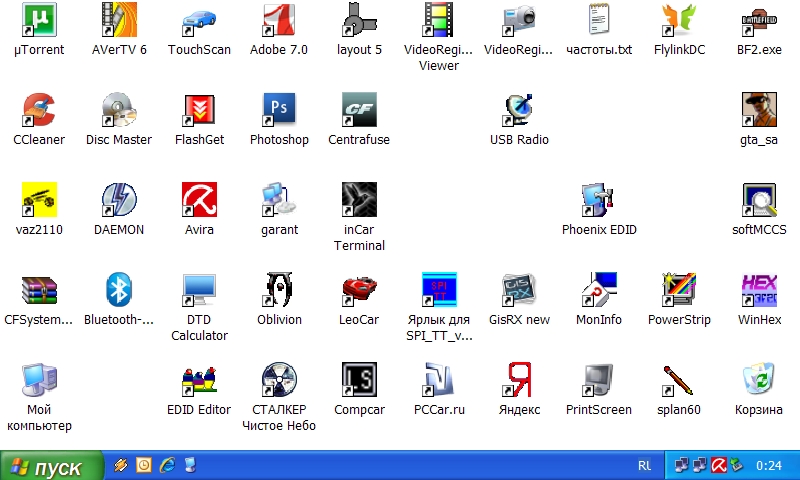This screenshot has width=800, height=480.
Task: Click the USB Radio desktop icon
Action: tap(519, 109)
